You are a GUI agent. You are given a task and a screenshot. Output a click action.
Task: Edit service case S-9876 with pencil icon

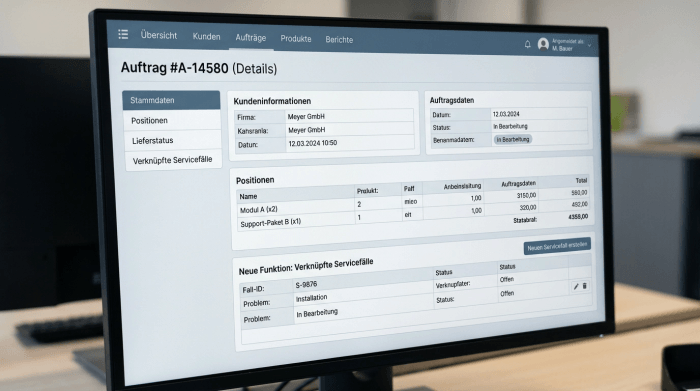(x=576, y=287)
